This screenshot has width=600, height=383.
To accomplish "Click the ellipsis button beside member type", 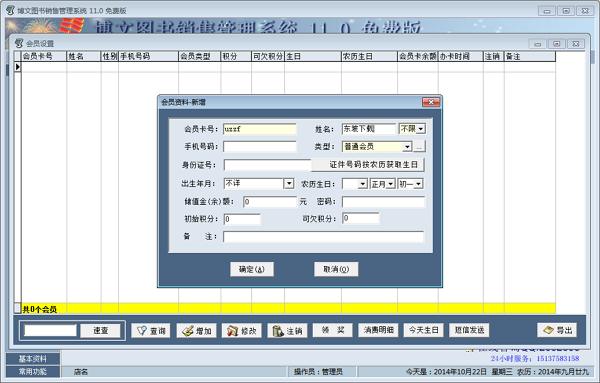I will point(419,147).
